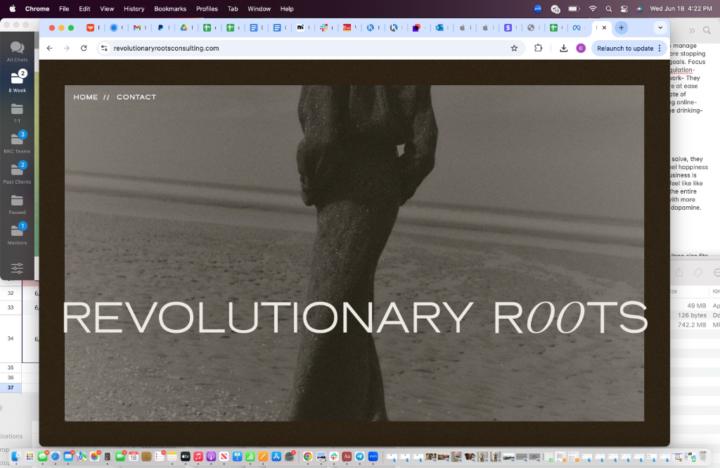Open the Bookmarks menu
720x468 pixels.
point(170,9)
